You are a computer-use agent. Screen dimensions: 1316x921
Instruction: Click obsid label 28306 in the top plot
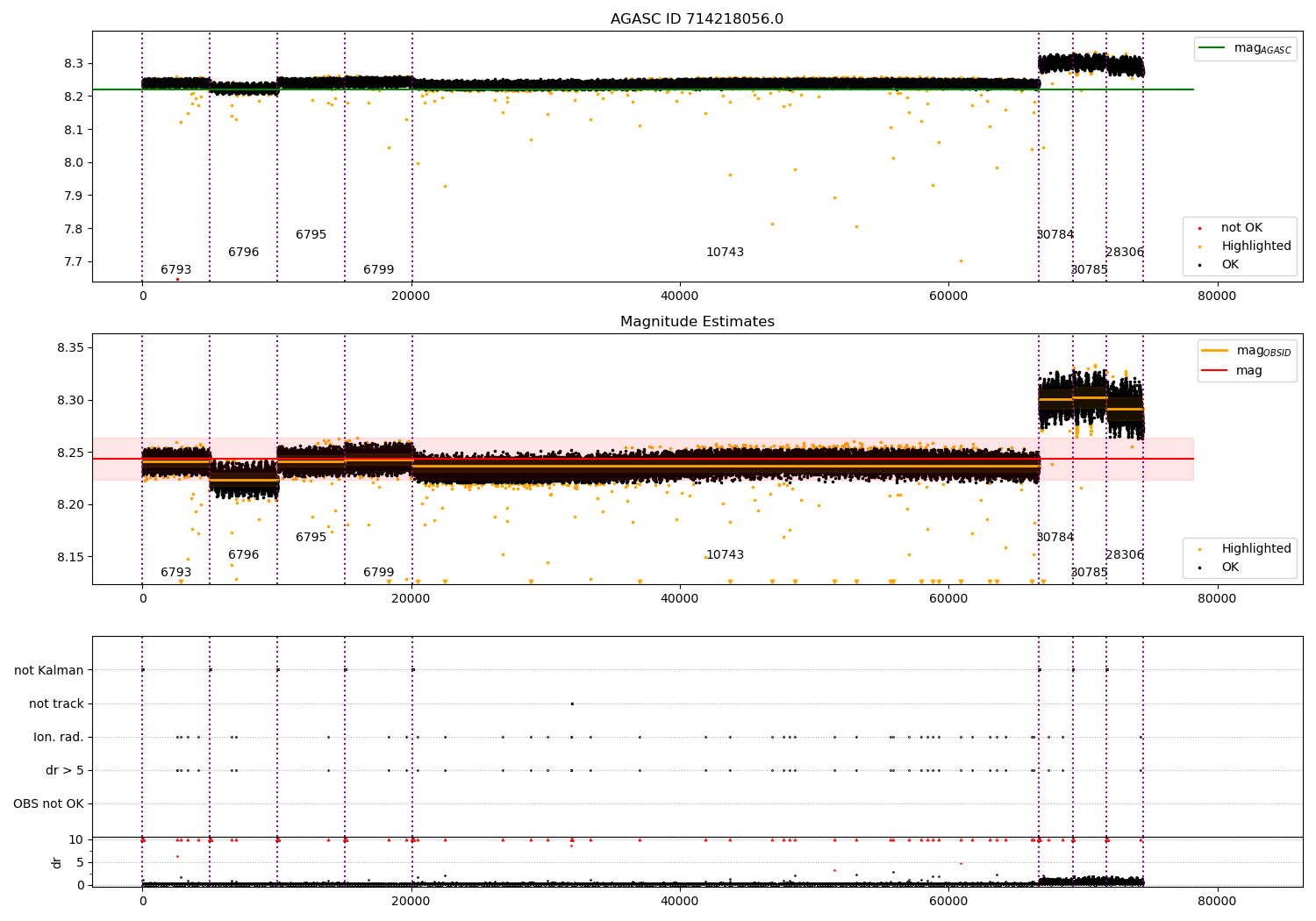click(1124, 253)
